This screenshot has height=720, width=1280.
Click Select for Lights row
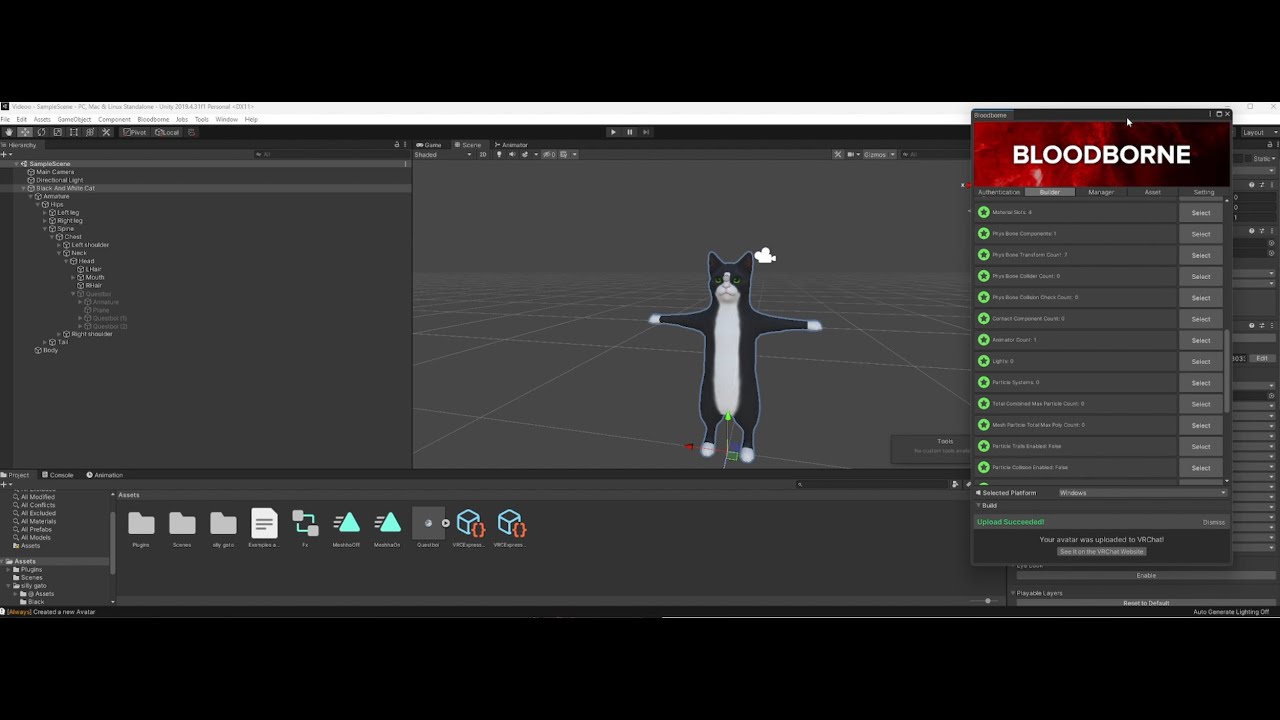pyautogui.click(x=1201, y=361)
